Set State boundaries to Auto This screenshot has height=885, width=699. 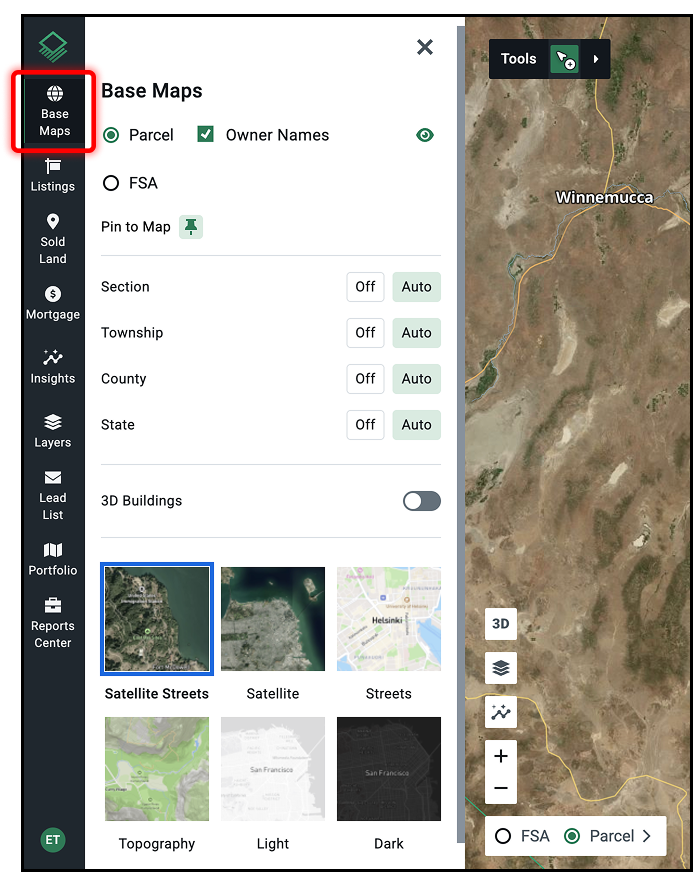click(x=416, y=424)
